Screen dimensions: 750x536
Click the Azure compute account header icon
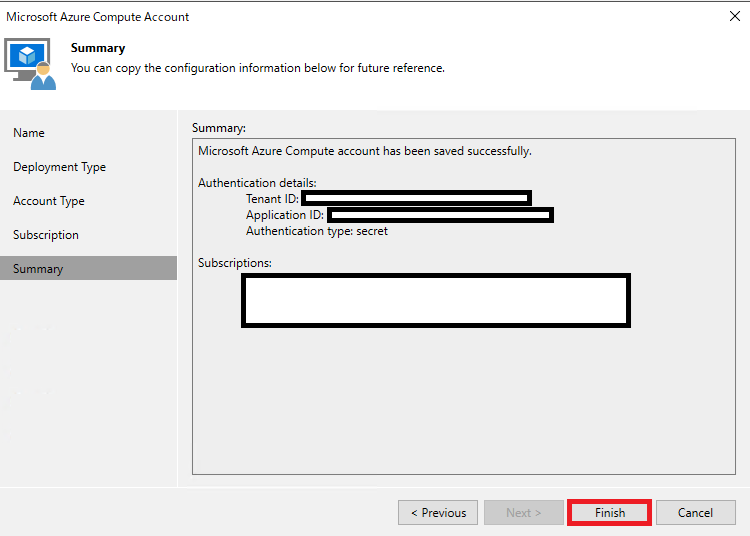pyautogui.click(x=30, y=64)
